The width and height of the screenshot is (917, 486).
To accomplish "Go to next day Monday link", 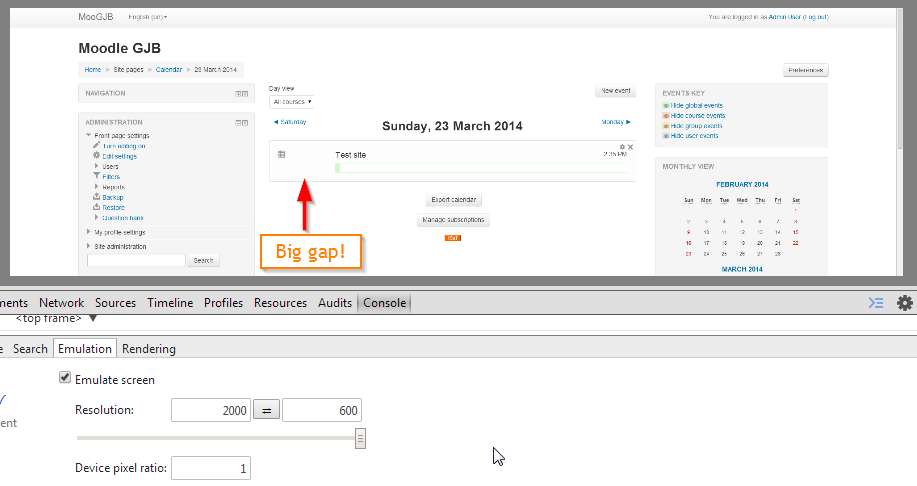I will point(616,122).
